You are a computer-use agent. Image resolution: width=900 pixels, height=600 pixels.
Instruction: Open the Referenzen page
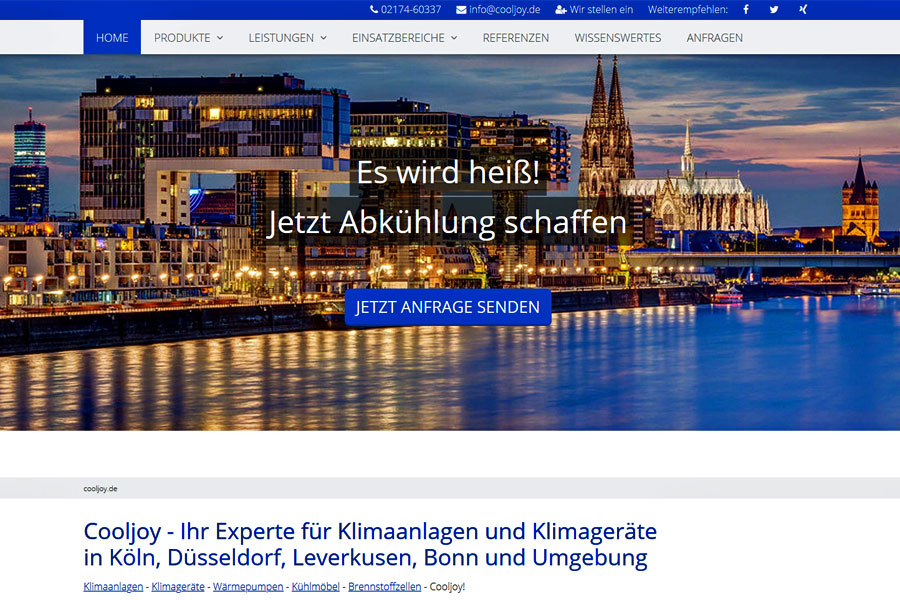(x=515, y=38)
